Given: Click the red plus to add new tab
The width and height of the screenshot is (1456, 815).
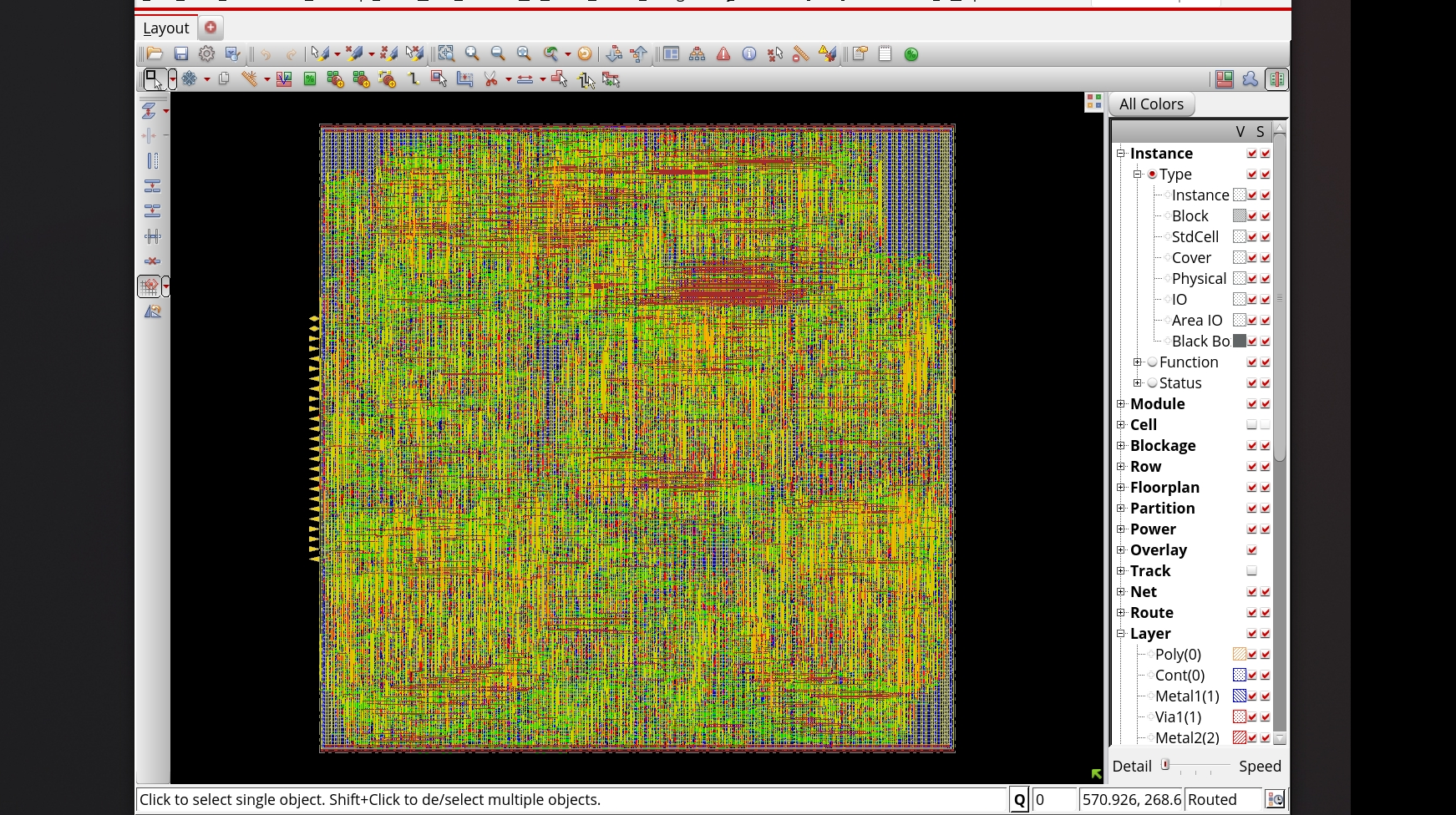Looking at the screenshot, I should 211,28.
